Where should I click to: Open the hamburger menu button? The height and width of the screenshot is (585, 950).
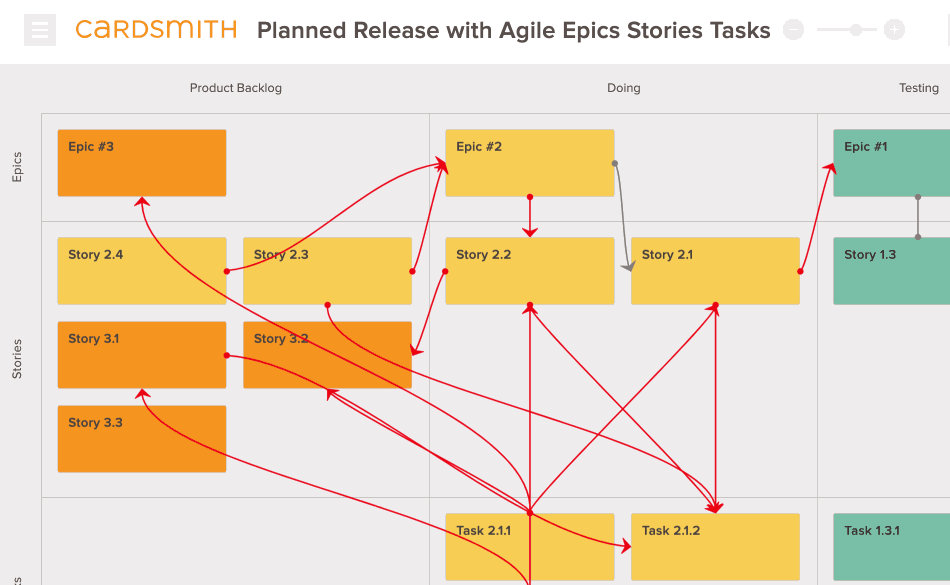[x=40, y=31]
